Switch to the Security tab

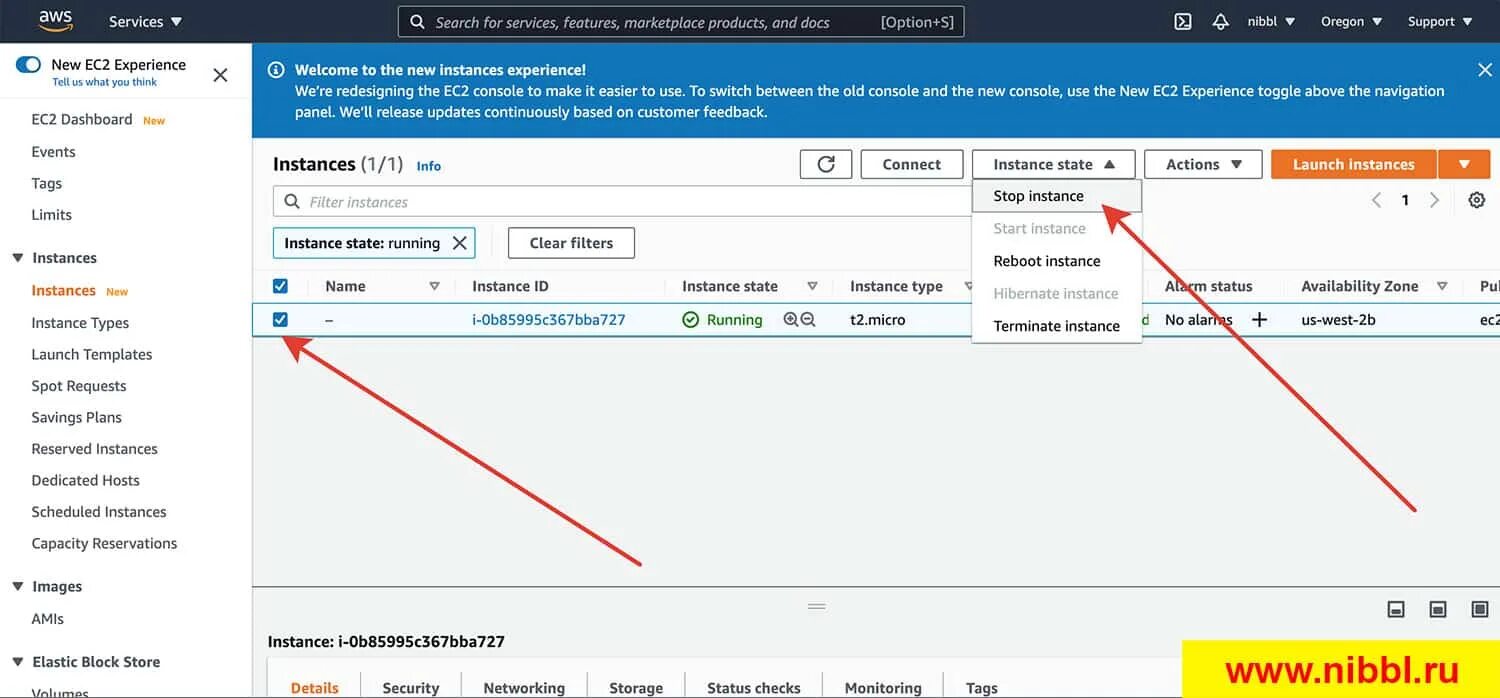411,687
